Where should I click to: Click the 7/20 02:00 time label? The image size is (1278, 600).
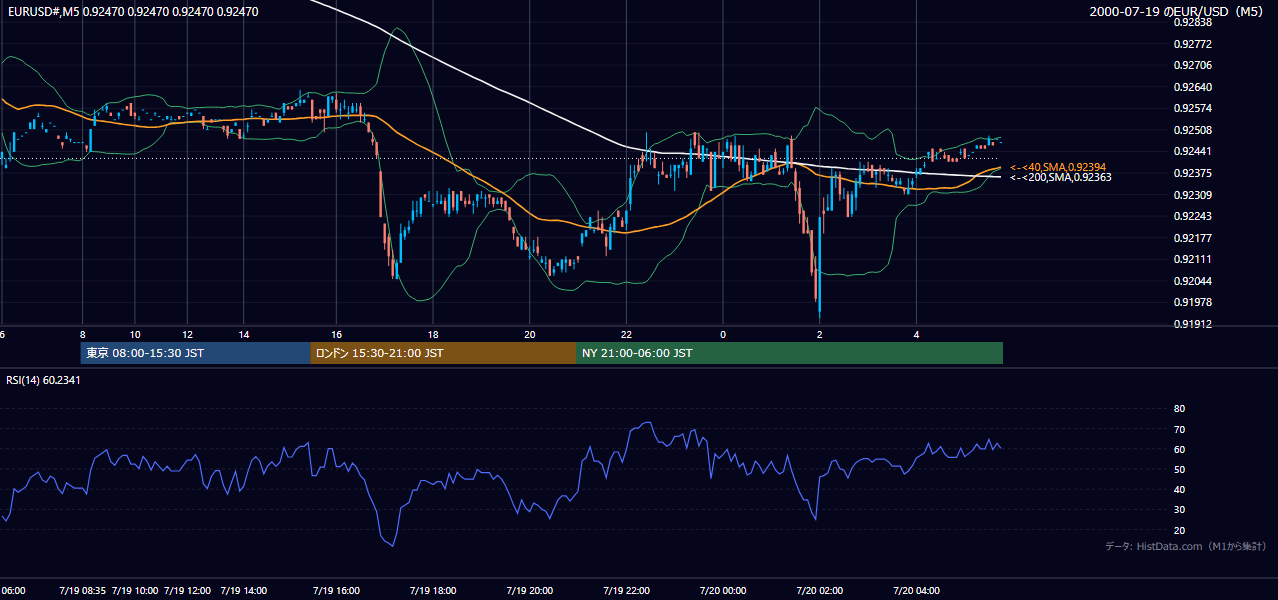[x=820, y=591]
